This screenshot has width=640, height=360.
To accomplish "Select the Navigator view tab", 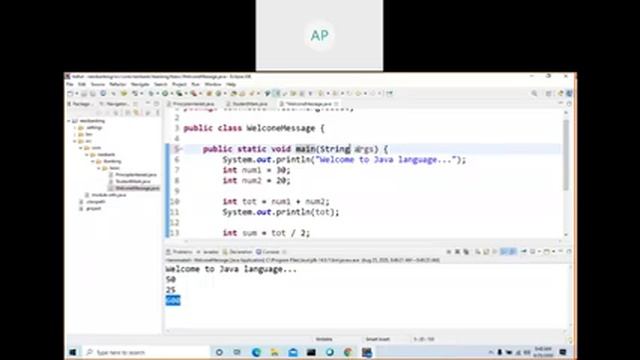I will click(x=115, y=104).
